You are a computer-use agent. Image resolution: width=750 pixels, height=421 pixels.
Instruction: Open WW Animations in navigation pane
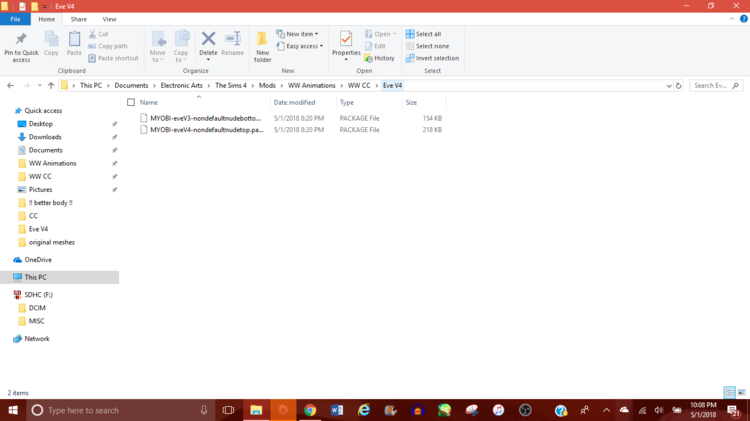tap(52, 163)
